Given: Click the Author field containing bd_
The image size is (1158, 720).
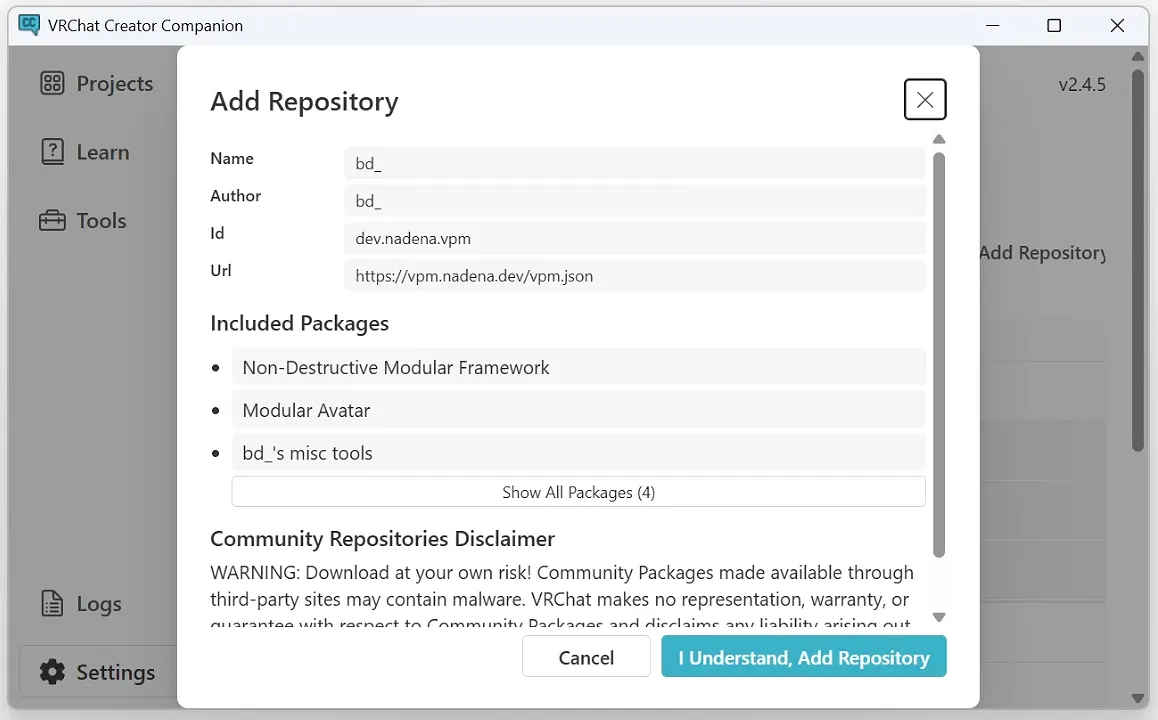Looking at the screenshot, I should coord(634,201).
